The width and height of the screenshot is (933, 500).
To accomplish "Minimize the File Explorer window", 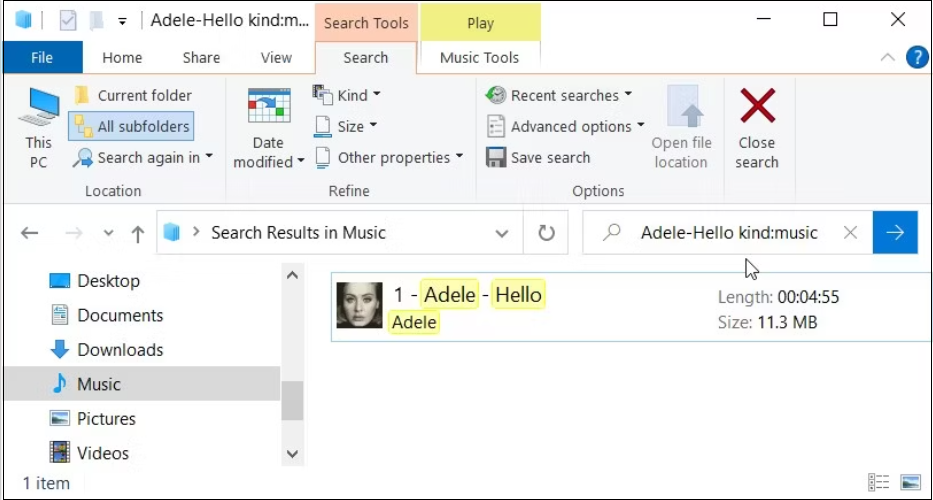I will (763, 20).
